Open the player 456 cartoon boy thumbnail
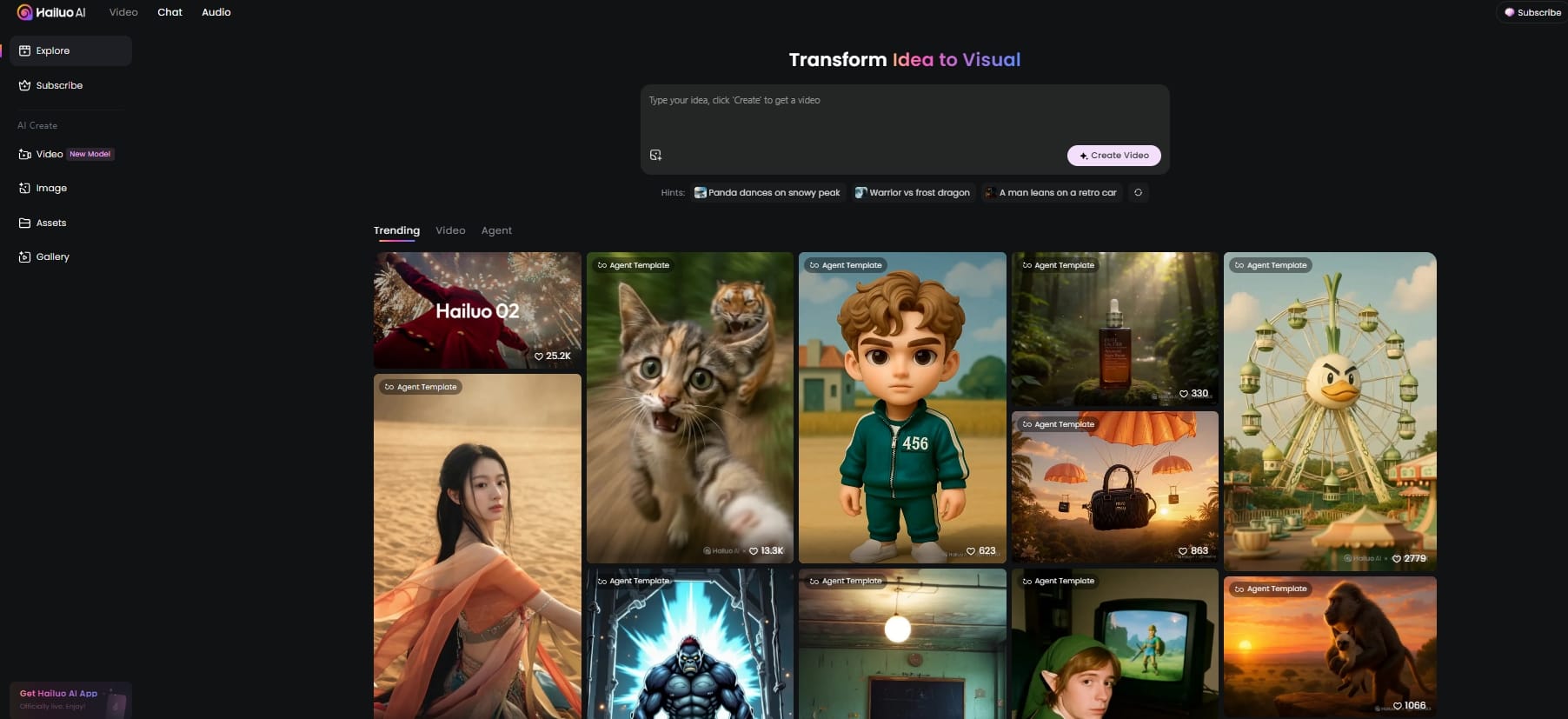The image size is (1568, 719). click(x=902, y=407)
